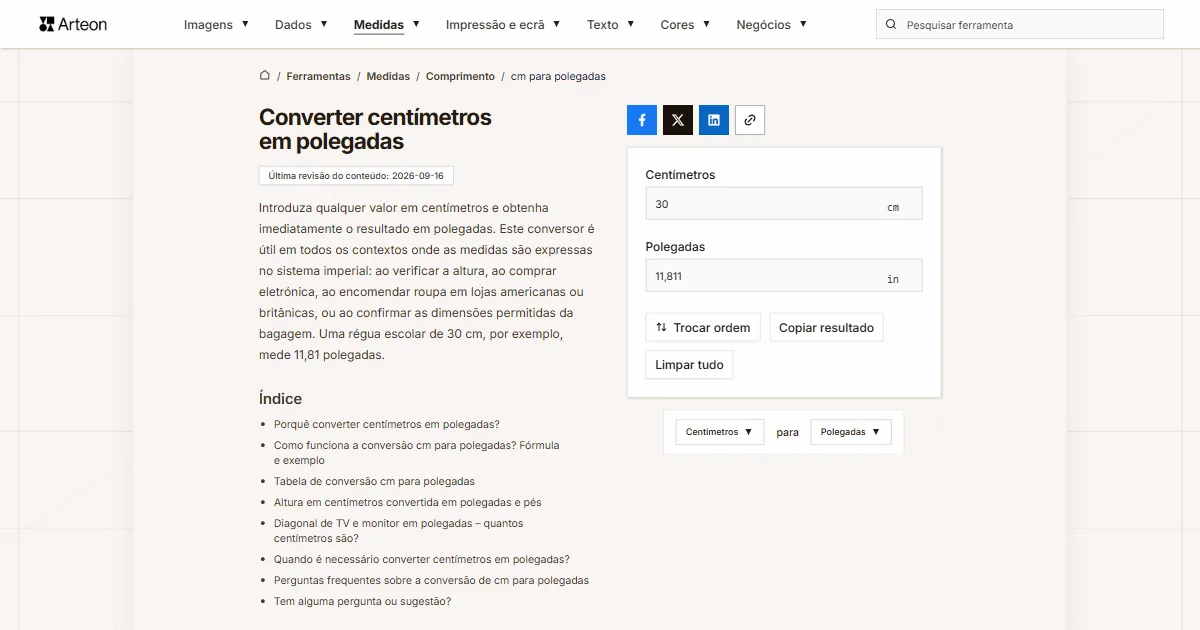Click the 'Converter centímetros em polegadas' heading
1200x630 pixels.
click(x=375, y=129)
